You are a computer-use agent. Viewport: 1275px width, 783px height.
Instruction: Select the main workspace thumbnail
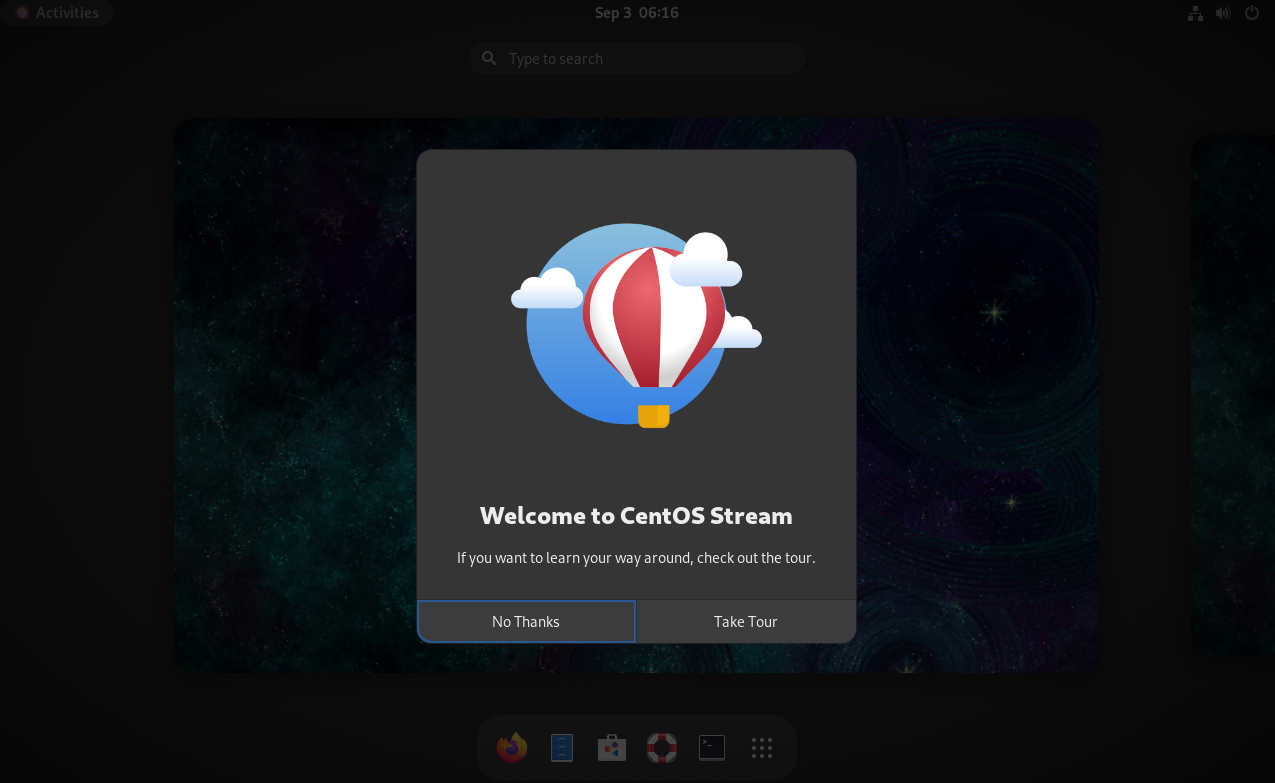click(x=637, y=395)
